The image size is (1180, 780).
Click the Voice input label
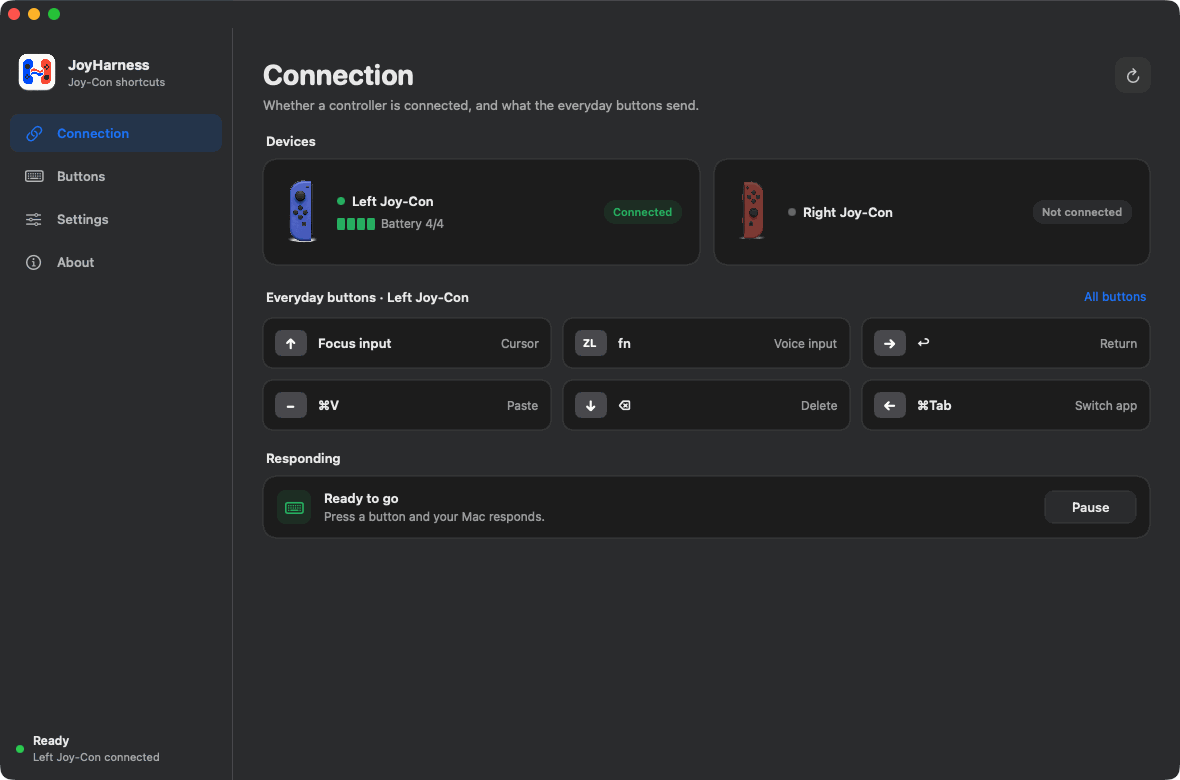click(x=805, y=343)
